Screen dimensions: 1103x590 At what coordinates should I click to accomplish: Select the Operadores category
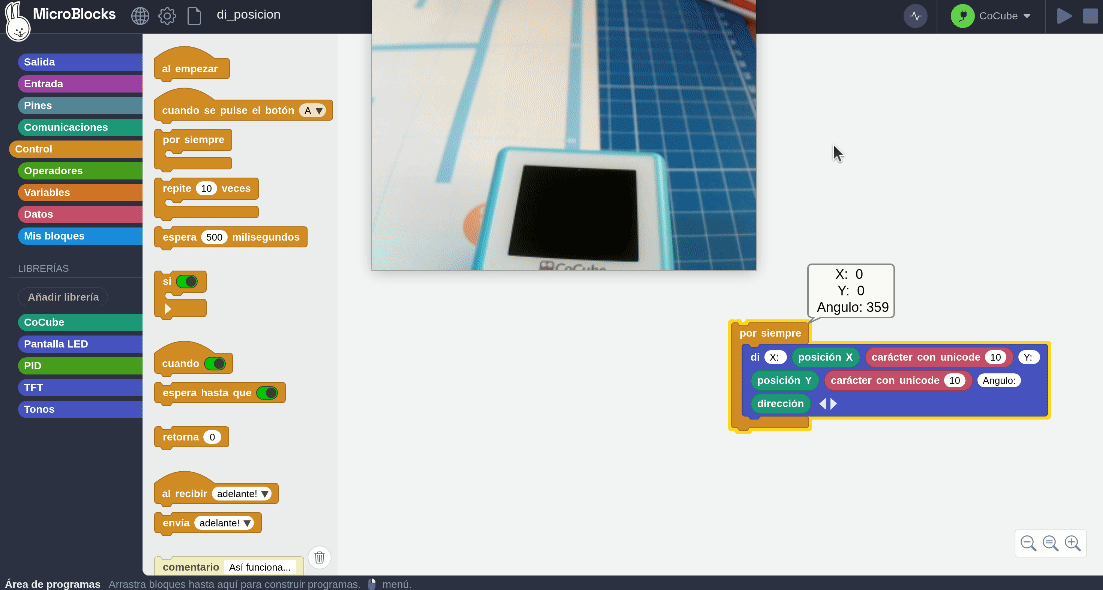click(54, 171)
